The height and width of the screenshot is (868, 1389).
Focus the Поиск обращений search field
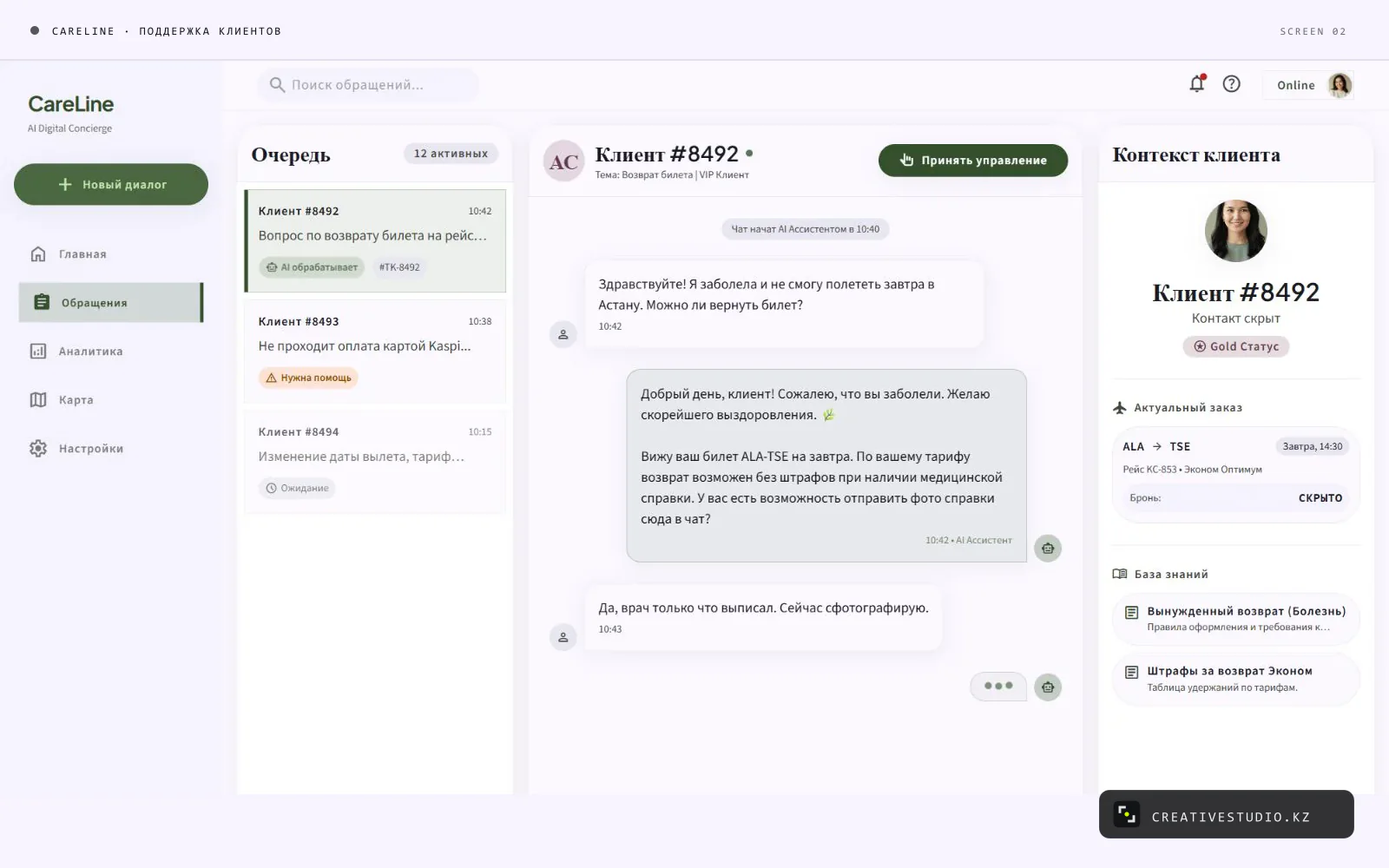pyautogui.click(x=368, y=84)
